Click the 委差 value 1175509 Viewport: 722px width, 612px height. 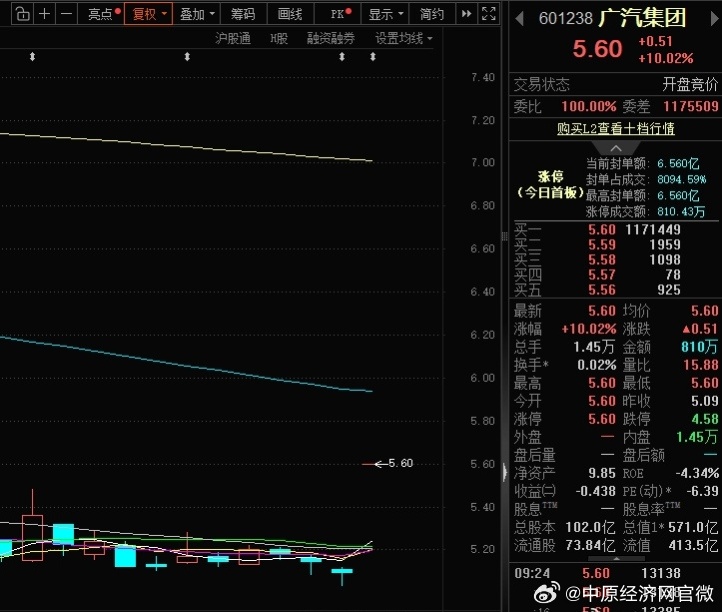[690, 106]
